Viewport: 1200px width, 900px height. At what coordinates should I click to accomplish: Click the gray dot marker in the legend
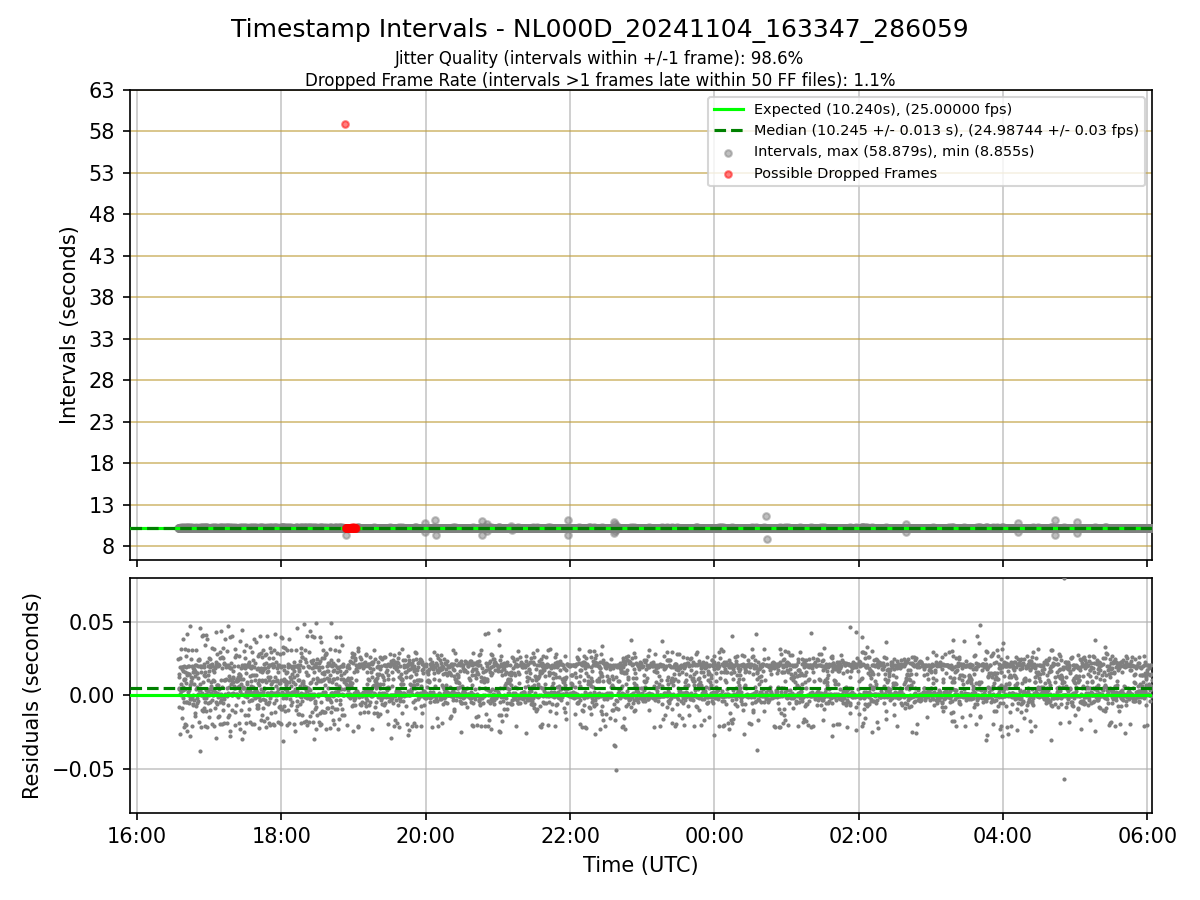pyautogui.click(x=728, y=152)
